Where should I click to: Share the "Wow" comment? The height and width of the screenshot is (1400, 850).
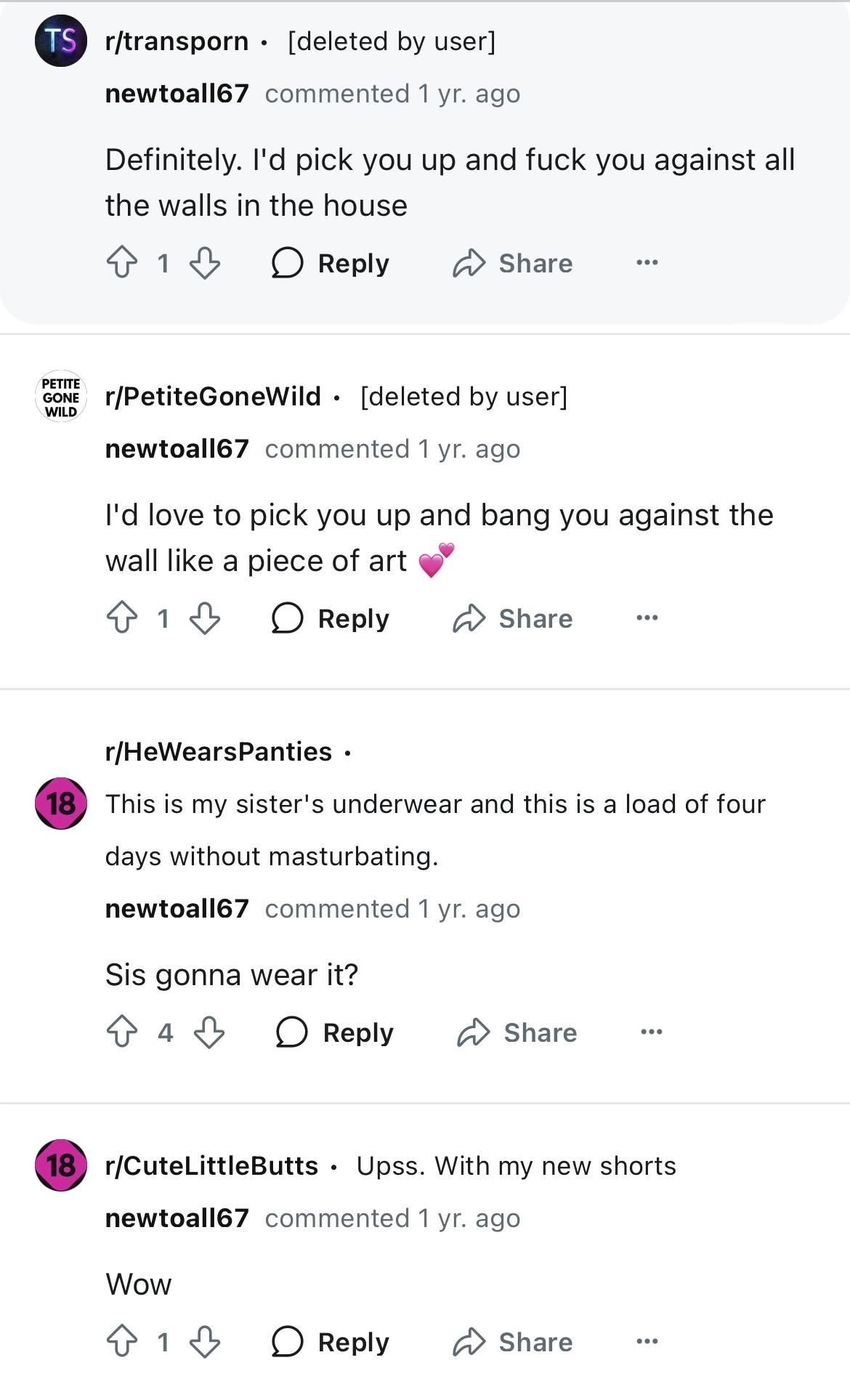513,1342
